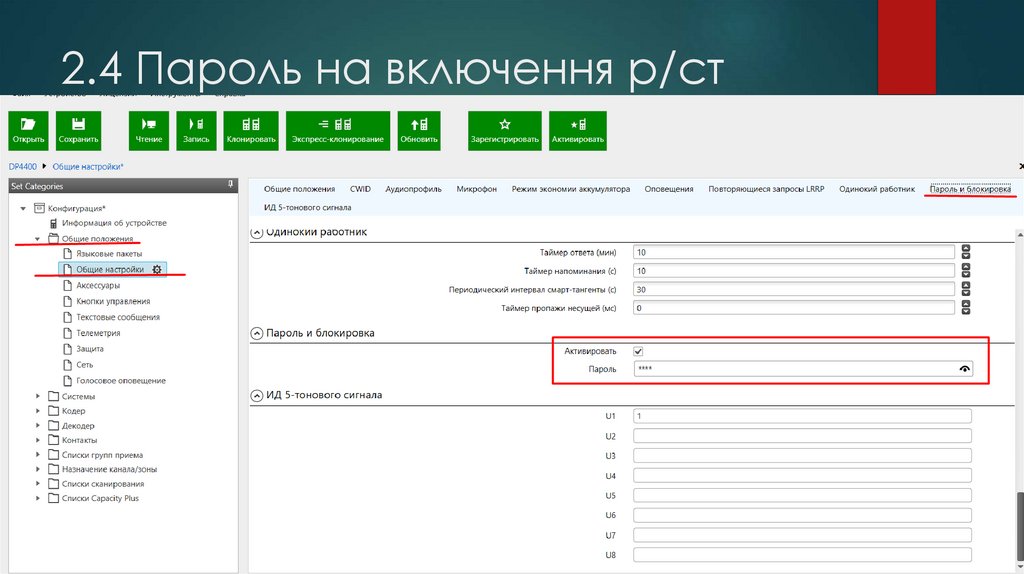This screenshot has width=1024, height=574.
Task: Read radio using the Чтение button
Action: click(149, 131)
